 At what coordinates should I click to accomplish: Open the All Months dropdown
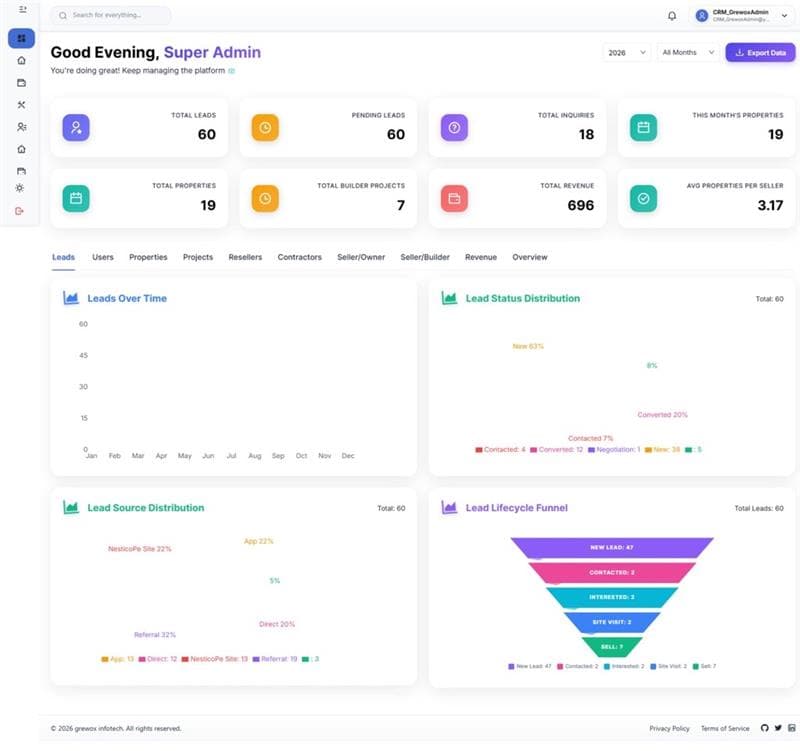(686, 52)
